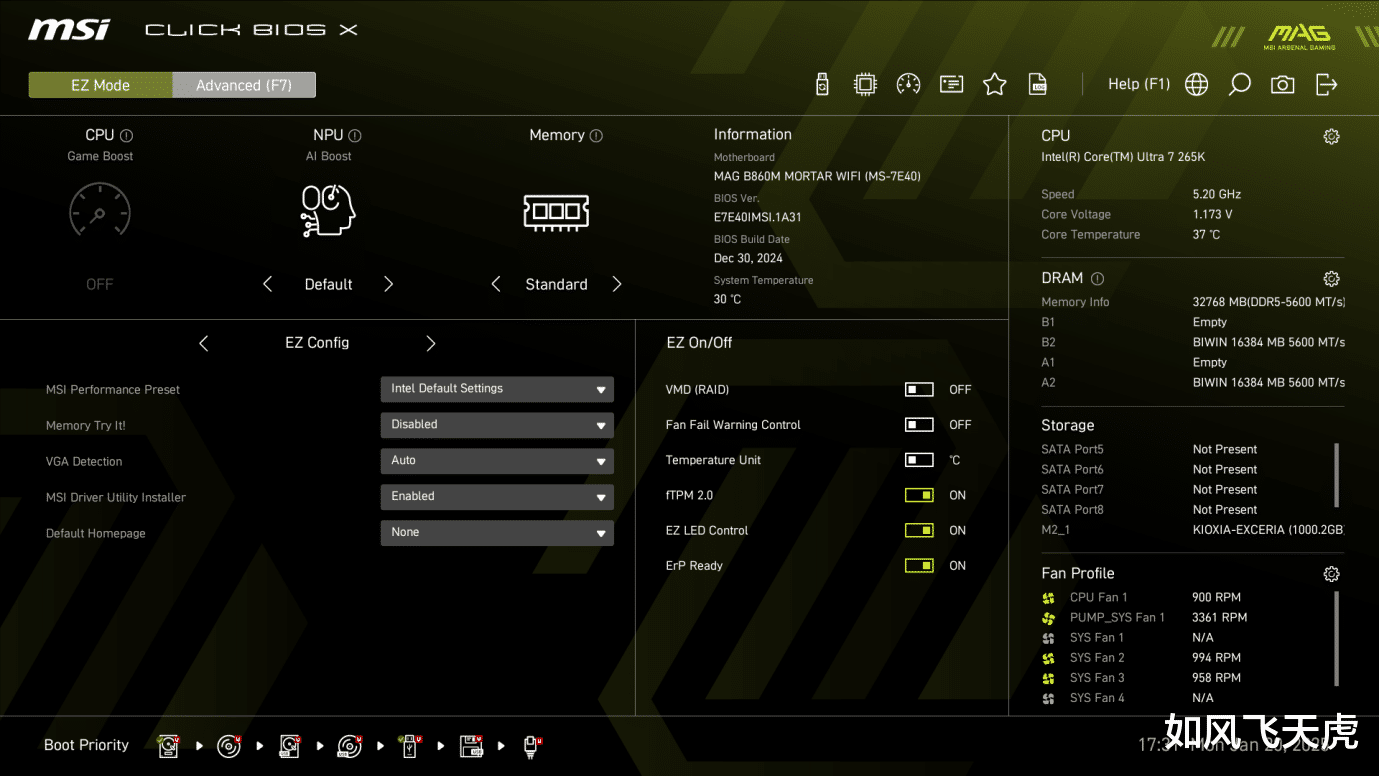Open the M-Flash USB update icon
Image resolution: width=1379 pixels, height=776 pixels.
[x=822, y=84]
